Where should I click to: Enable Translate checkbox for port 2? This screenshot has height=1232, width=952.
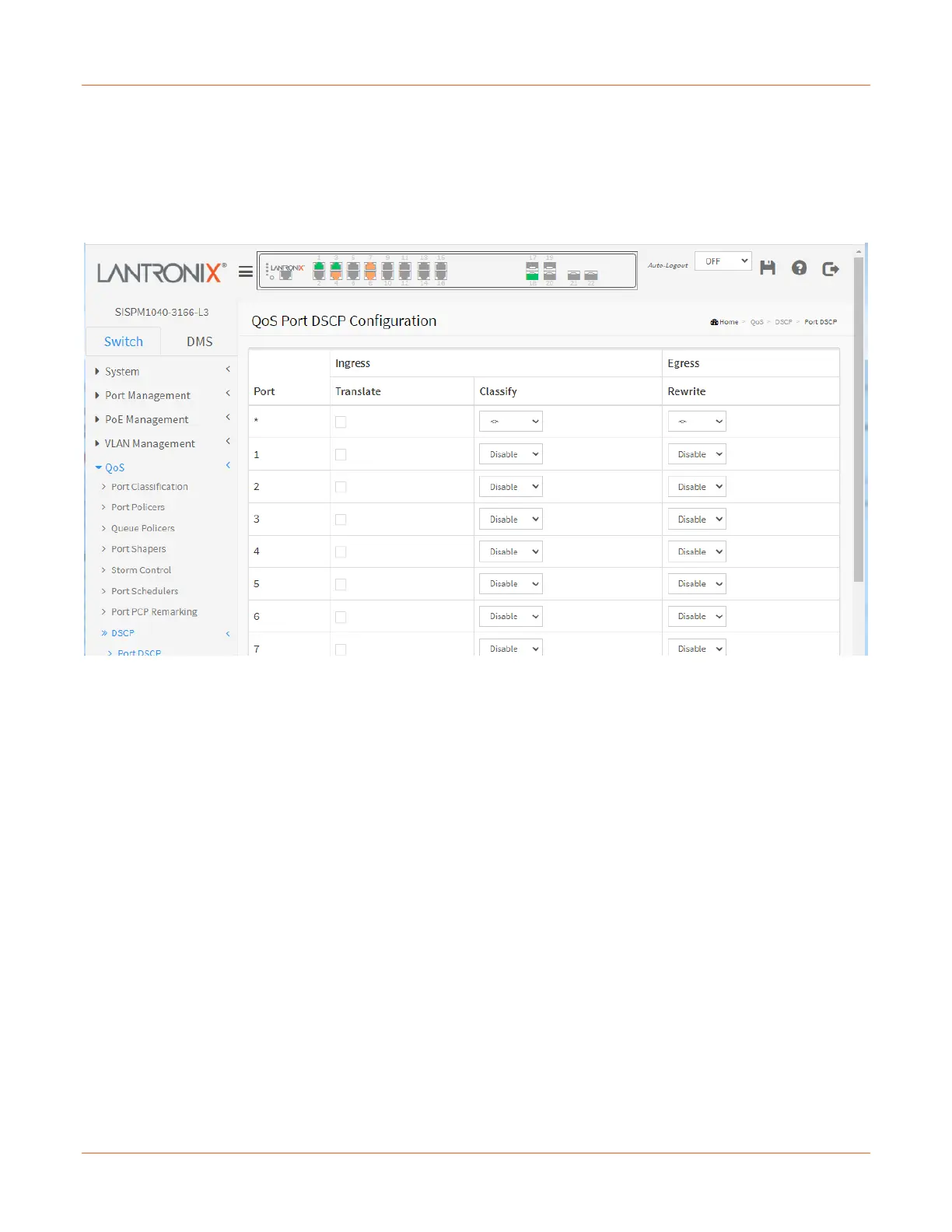click(x=341, y=487)
